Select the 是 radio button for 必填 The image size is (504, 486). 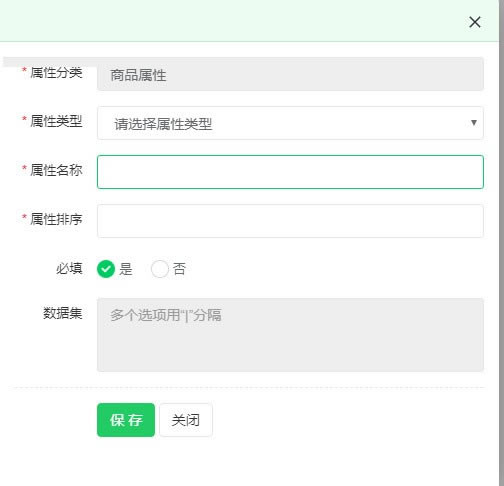pyautogui.click(x=106, y=269)
